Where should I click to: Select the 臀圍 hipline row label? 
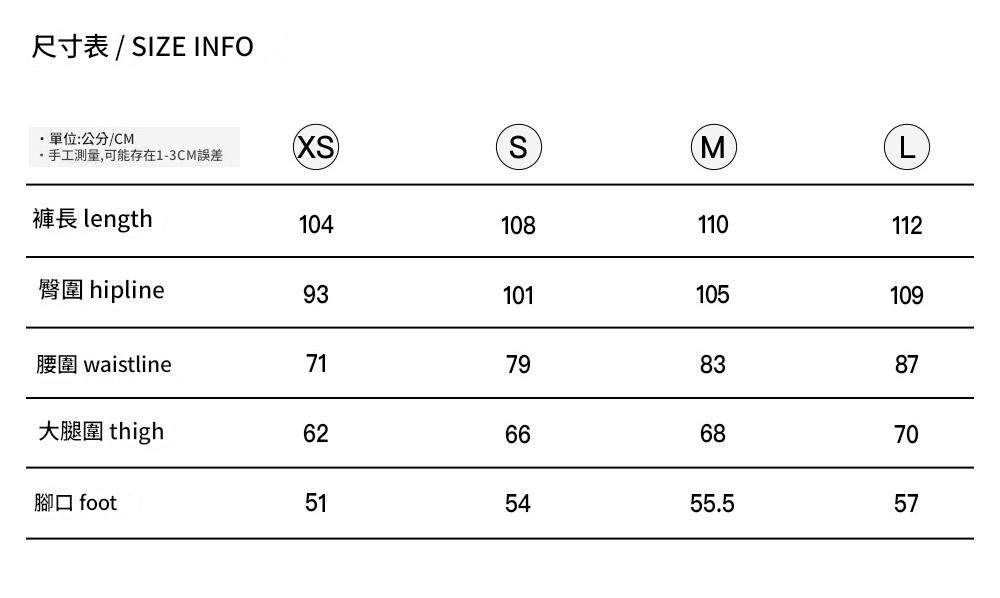point(101,290)
